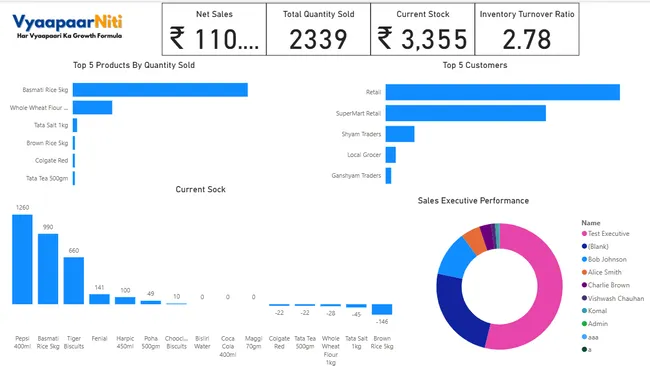Image resolution: width=650 pixels, height=366 pixels.
Task: Select the Retail customer bar
Action: [x=502, y=92]
